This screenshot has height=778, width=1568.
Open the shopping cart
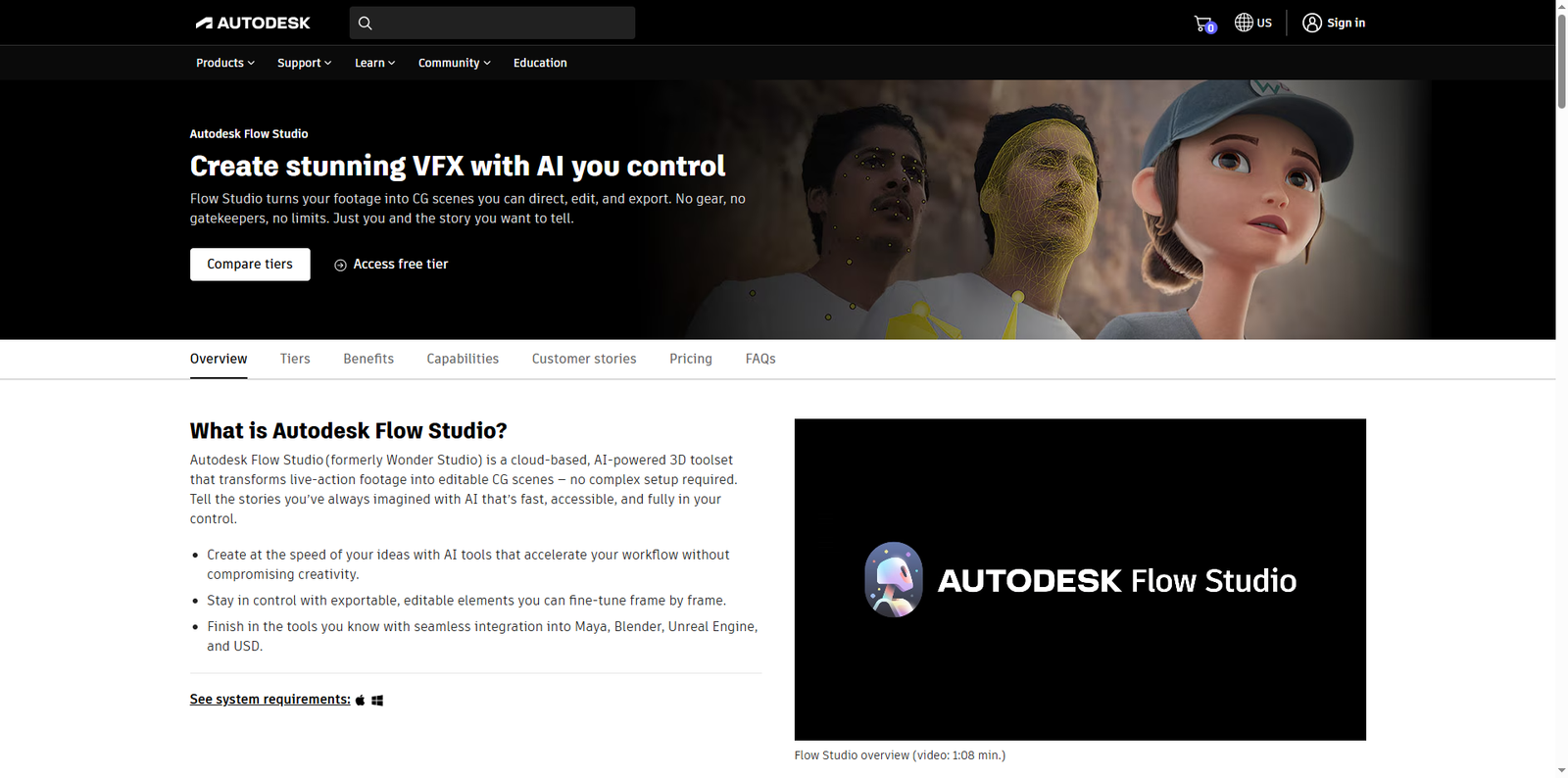point(1204,24)
